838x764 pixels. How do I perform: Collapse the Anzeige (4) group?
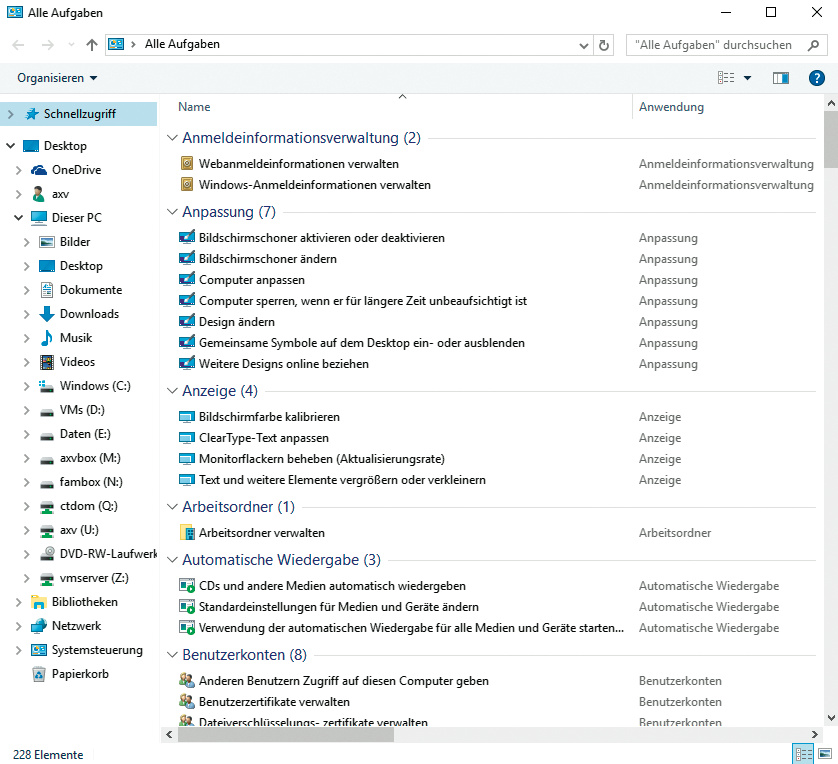(x=172, y=391)
